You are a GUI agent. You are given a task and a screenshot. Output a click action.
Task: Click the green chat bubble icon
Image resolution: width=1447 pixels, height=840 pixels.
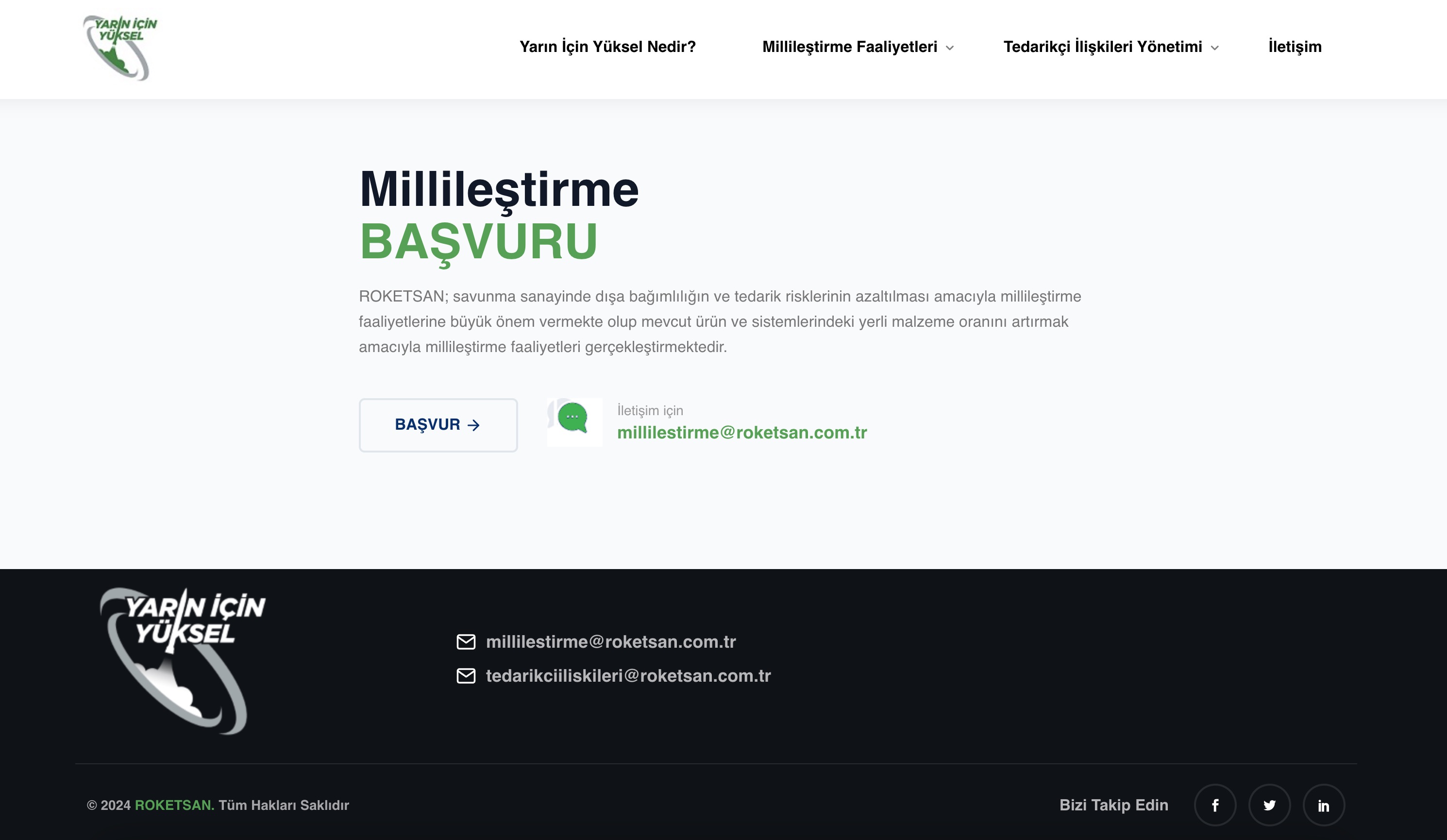pos(574,422)
